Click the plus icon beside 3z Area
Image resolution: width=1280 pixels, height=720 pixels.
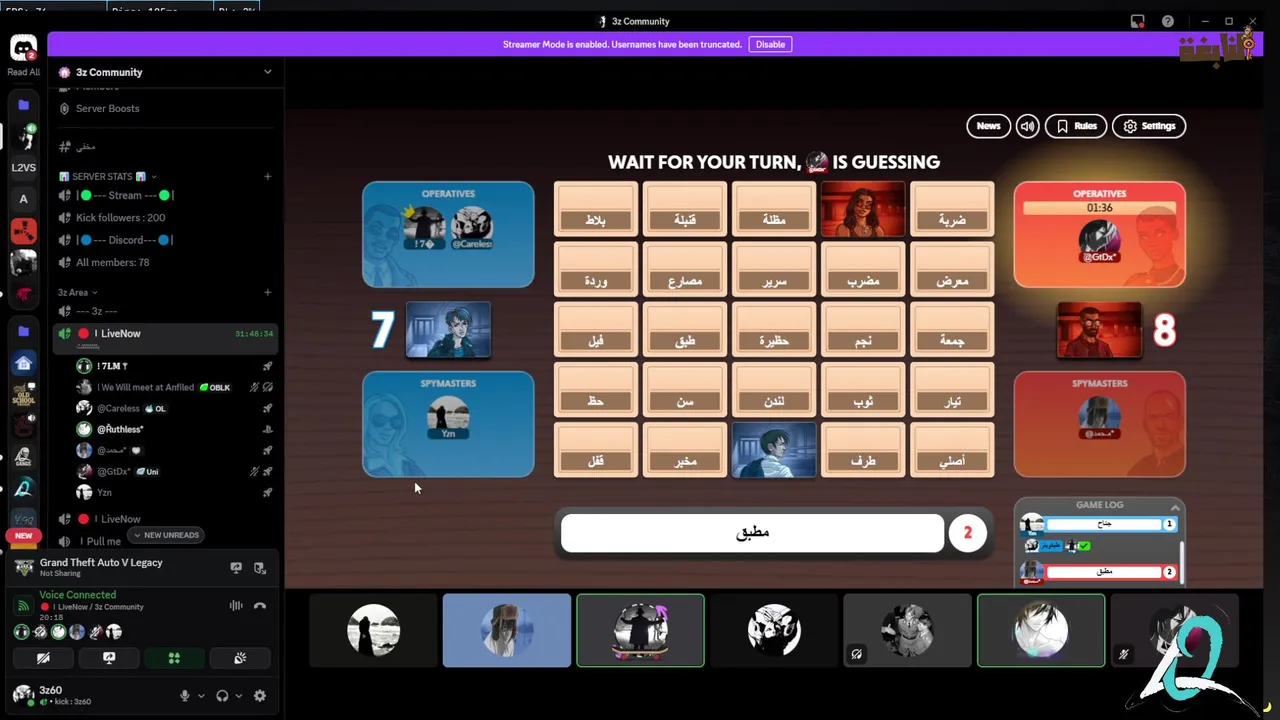(x=267, y=292)
